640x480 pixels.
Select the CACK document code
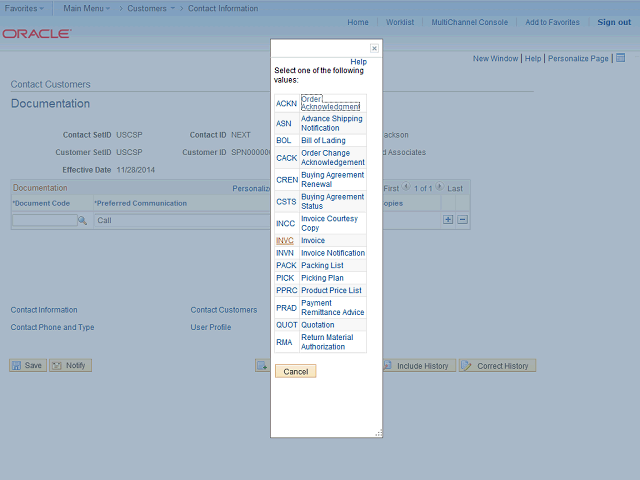[x=287, y=158]
